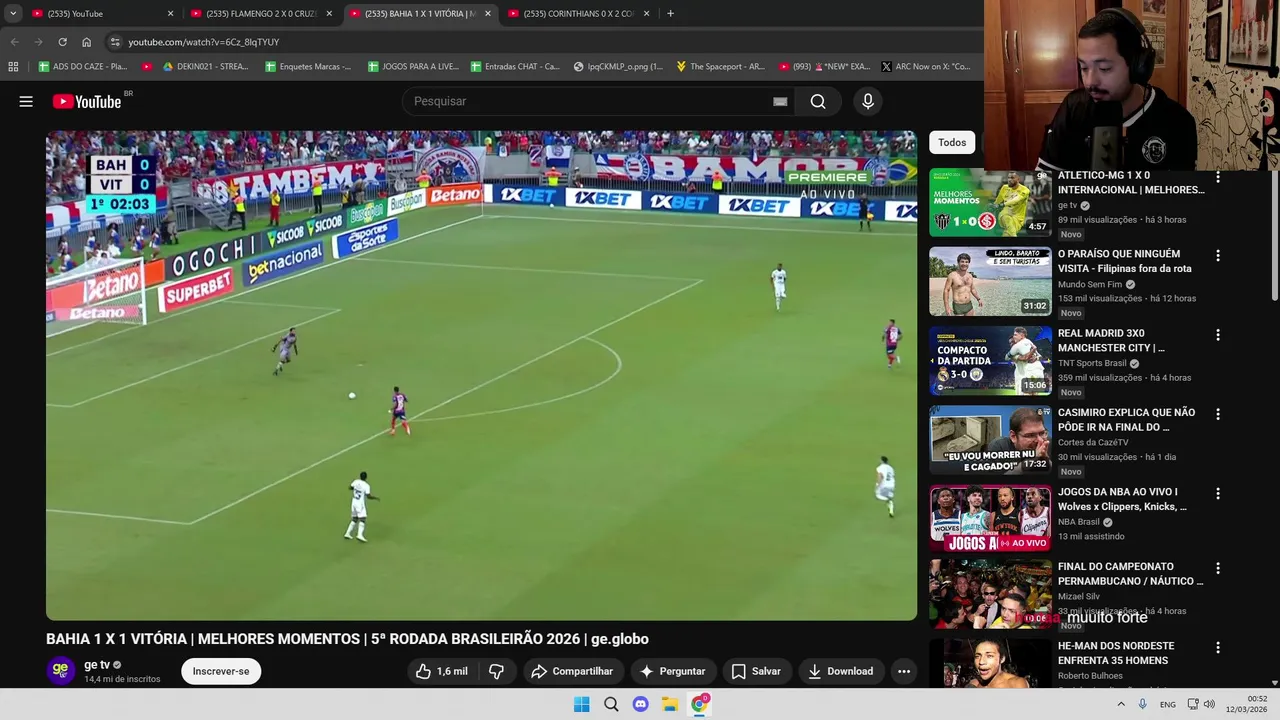Click the Inscrever-se subscribe button
Image resolution: width=1280 pixels, height=720 pixels.
(221, 671)
